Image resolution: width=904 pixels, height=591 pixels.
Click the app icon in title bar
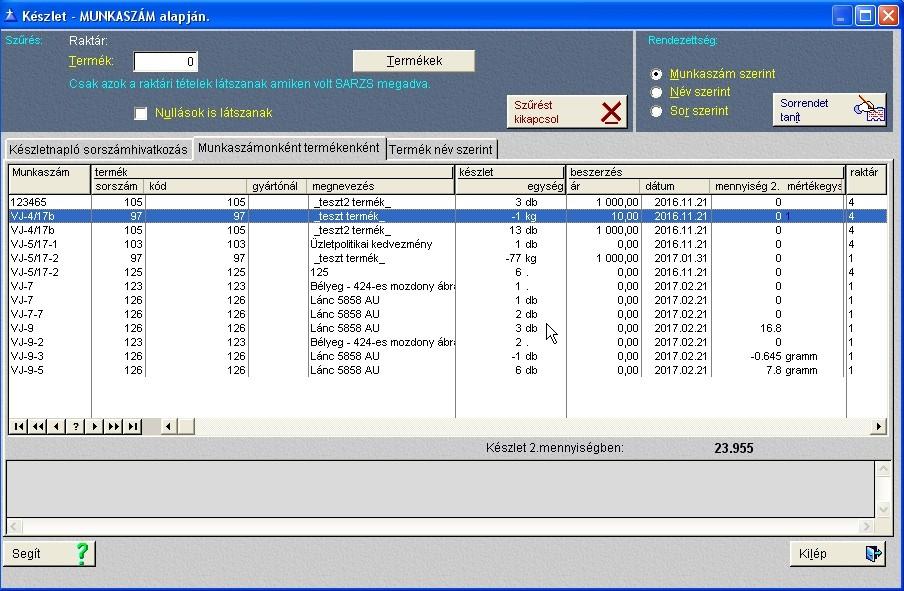coord(10,15)
